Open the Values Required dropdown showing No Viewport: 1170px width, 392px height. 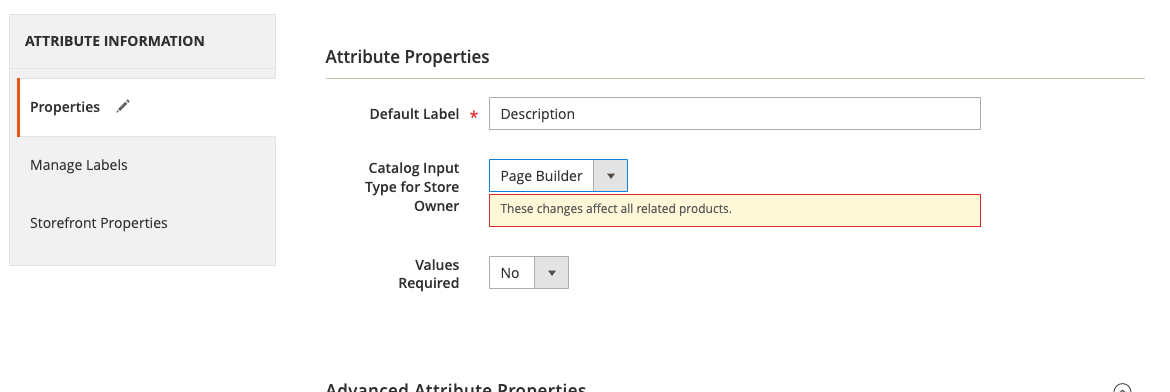coord(529,273)
